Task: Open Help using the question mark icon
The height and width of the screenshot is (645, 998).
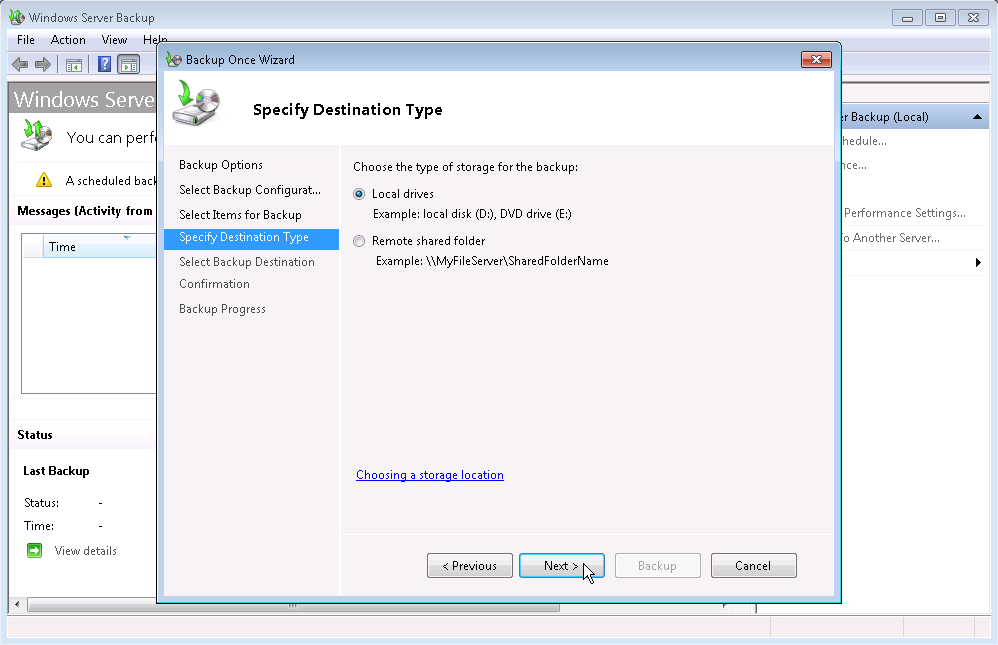Action: (102, 64)
